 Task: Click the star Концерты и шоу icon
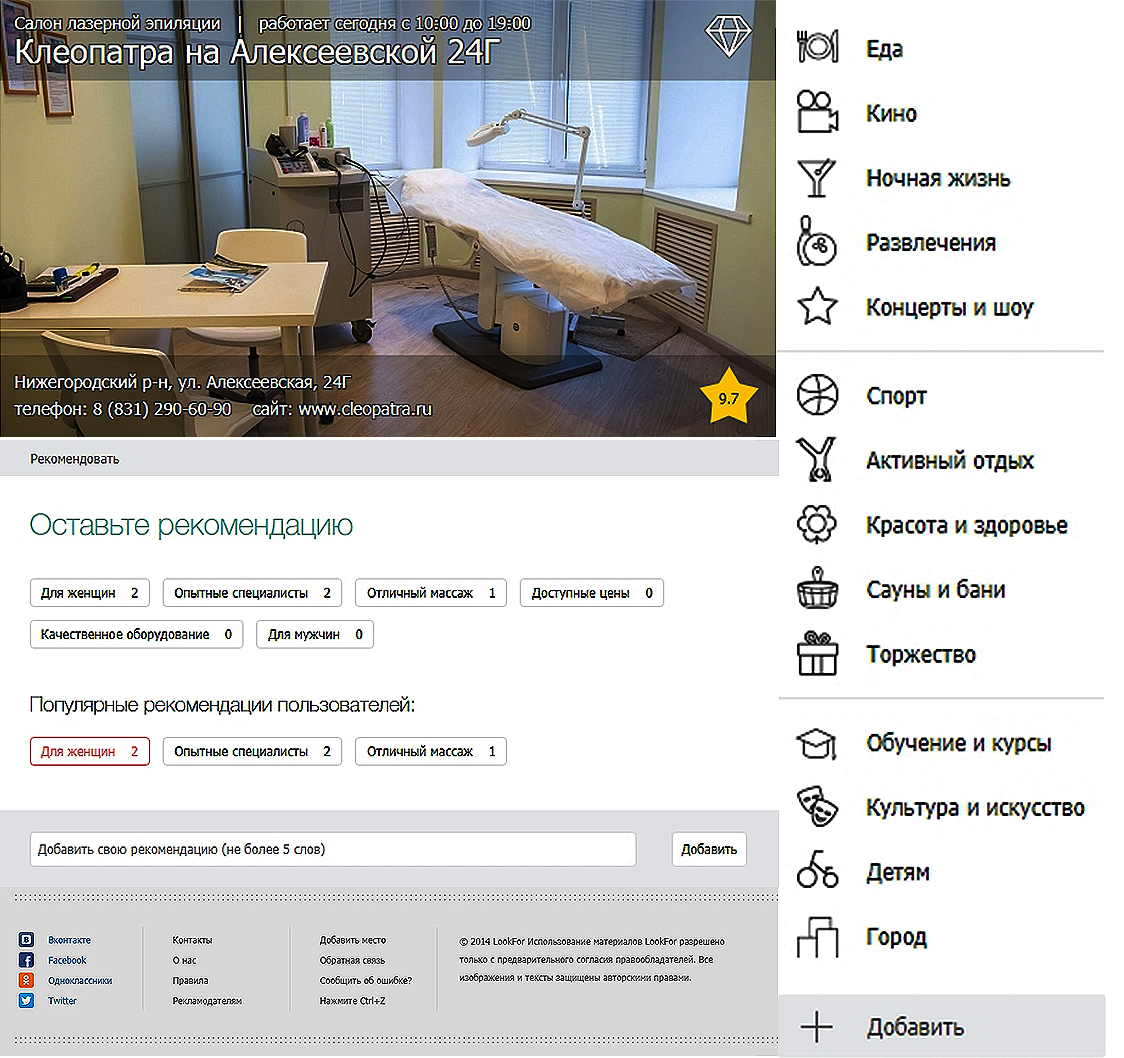click(x=816, y=306)
